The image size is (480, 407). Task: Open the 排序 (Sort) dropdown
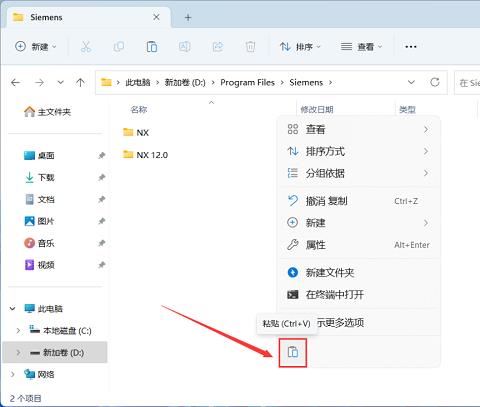(x=300, y=47)
